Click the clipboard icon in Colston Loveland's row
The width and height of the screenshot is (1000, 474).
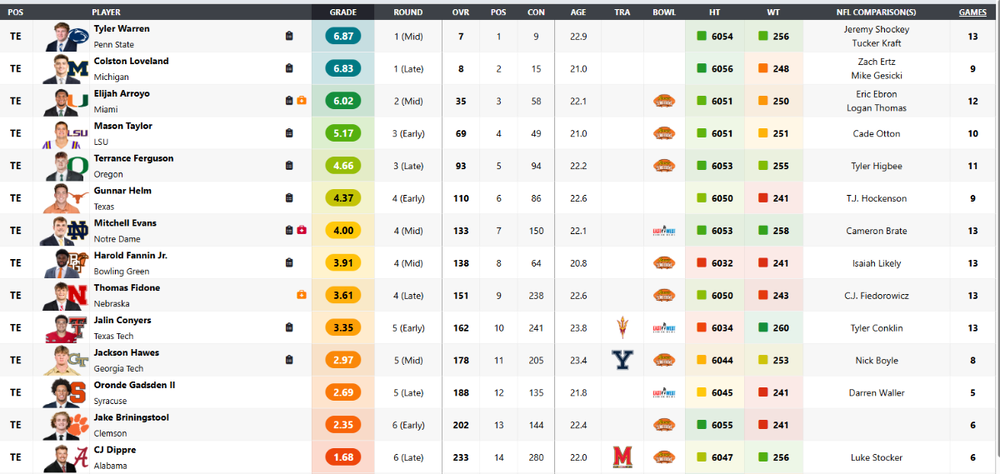click(x=289, y=68)
